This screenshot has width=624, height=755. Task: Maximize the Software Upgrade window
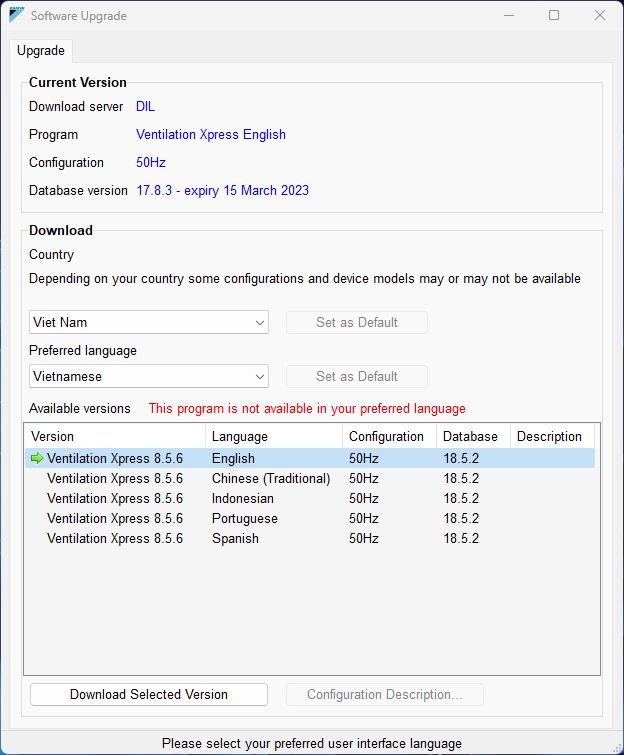554,15
